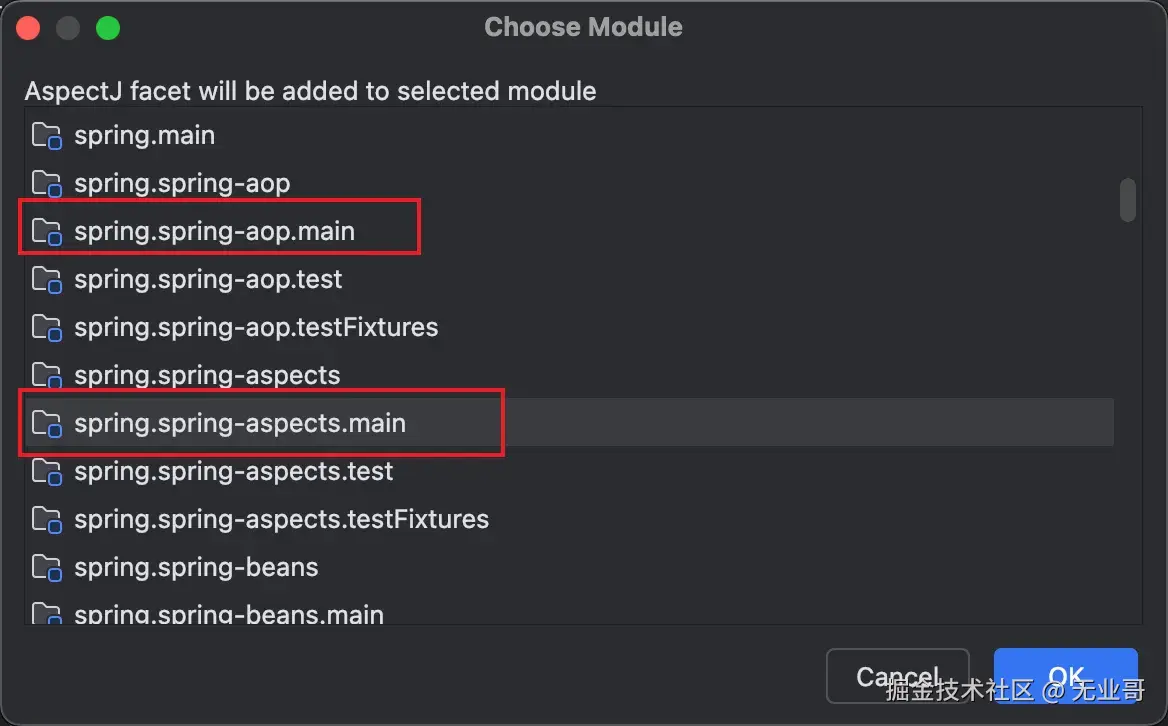Click the module icon of spring.spring-beans
Viewport: 1168px width, 726px height.
click(x=47, y=568)
